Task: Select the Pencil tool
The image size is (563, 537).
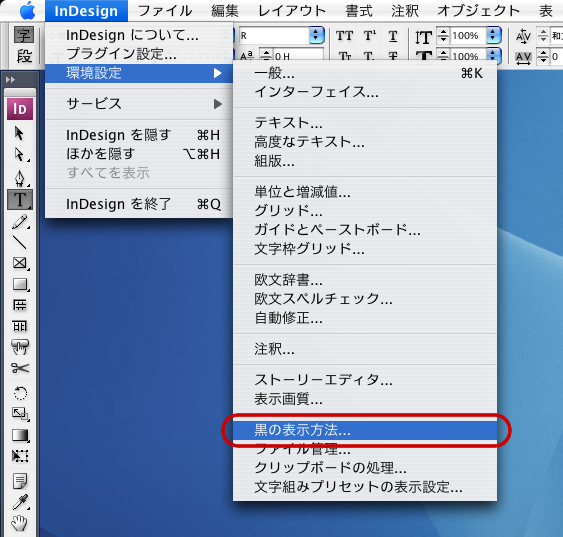Action: click(x=20, y=221)
